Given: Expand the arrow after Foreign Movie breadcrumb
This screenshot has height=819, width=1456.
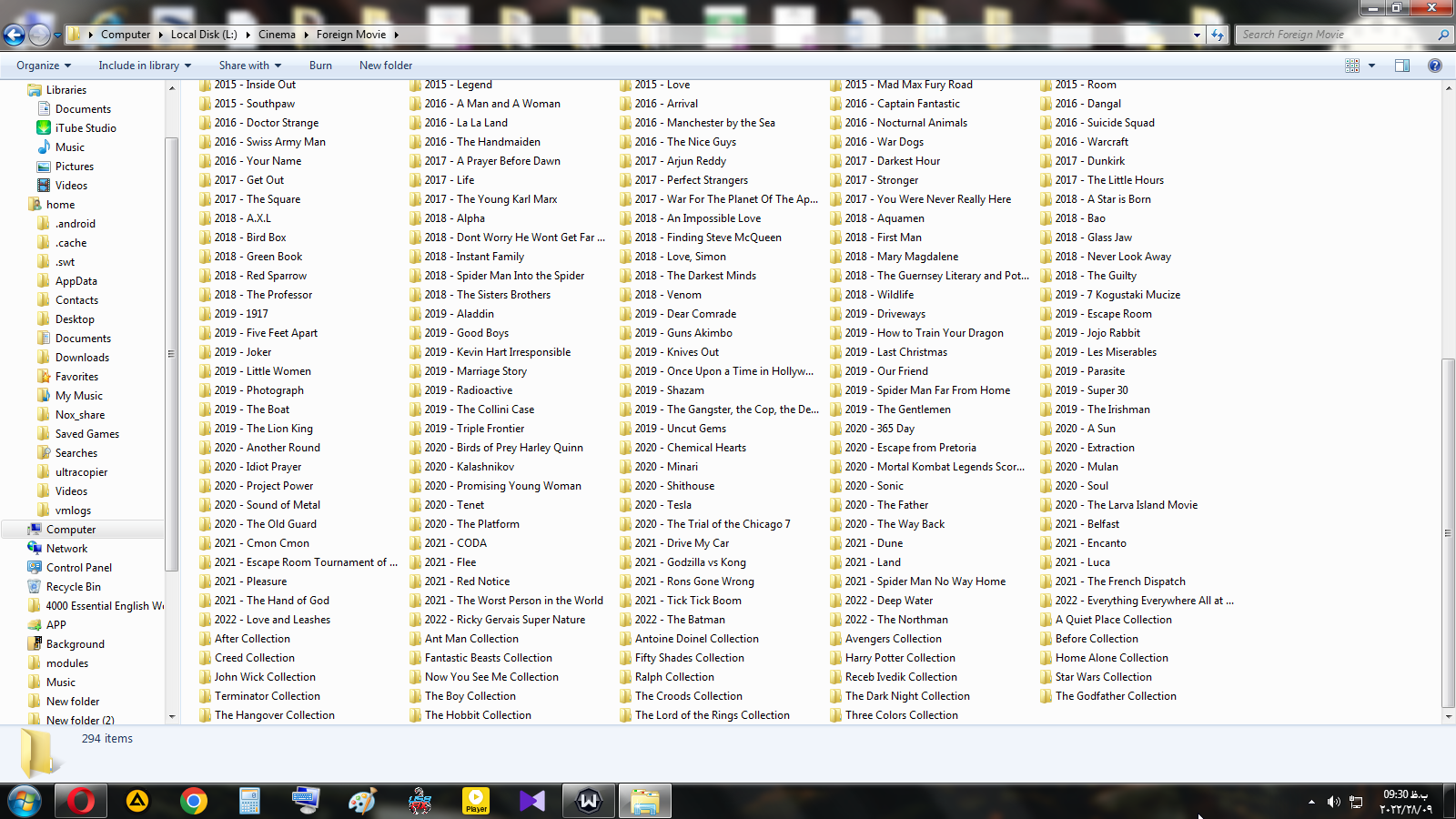Looking at the screenshot, I should 397,35.
